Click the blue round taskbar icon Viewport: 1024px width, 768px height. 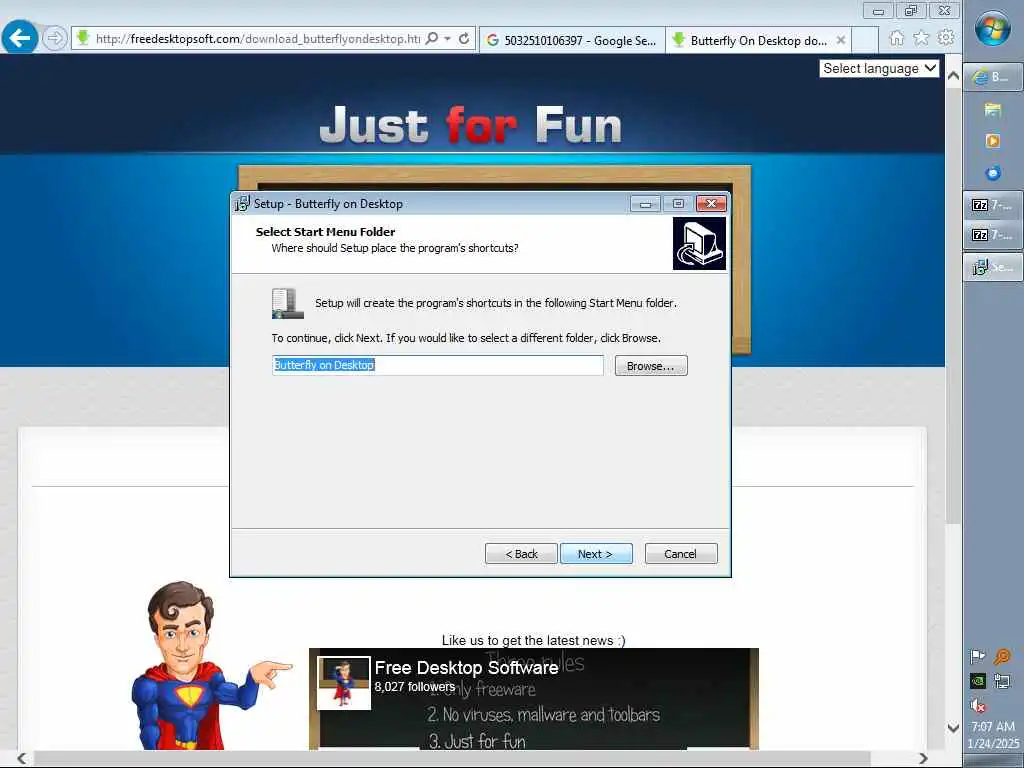point(993,173)
